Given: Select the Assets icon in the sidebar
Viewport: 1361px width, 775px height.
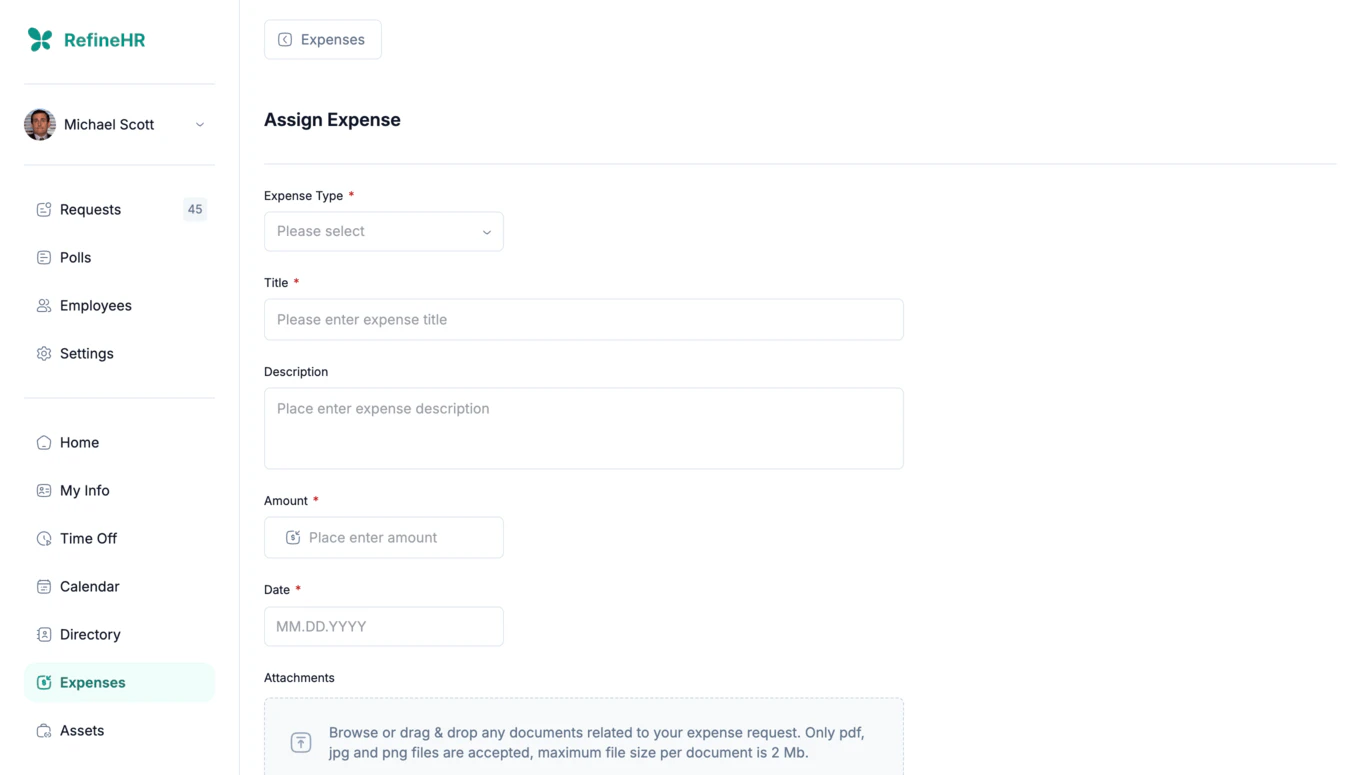Looking at the screenshot, I should (x=44, y=730).
